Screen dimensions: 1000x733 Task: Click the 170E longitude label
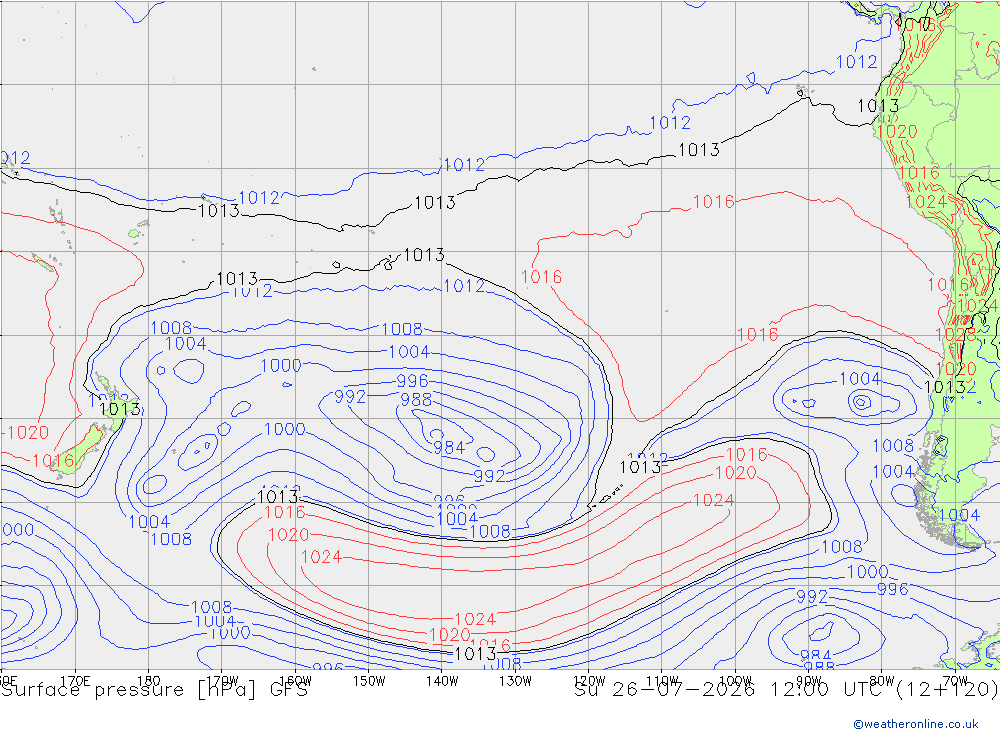coord(75,681)
